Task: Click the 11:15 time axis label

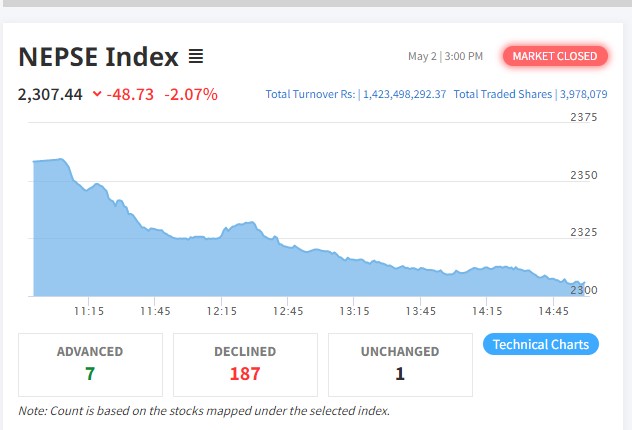Action: (89, 311)
